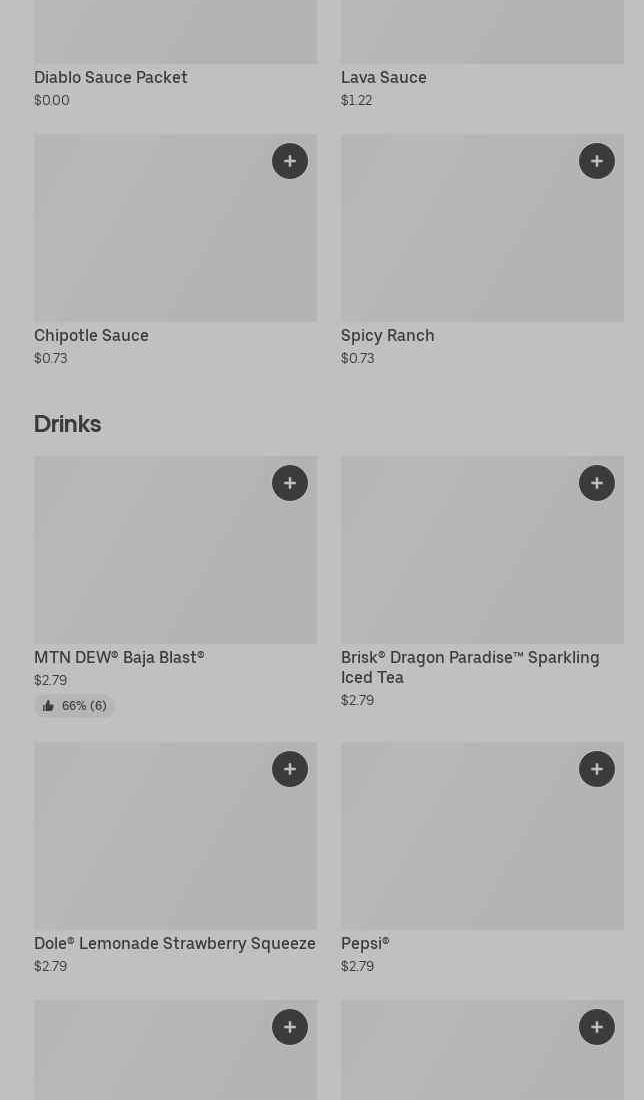View the 66% thumbs-up rating badge
The width and height of the screenshot is (644, 1100).
coord(75,706)
